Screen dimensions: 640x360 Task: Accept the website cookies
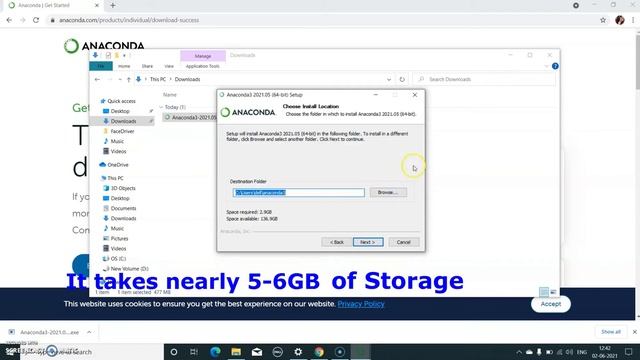pyautogui.click(x=551, y=304)
